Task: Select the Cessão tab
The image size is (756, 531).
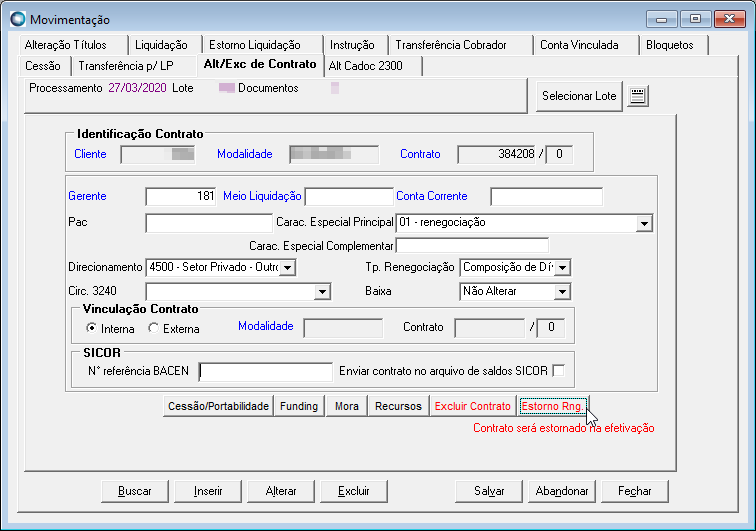Action: (x=43, y=66)
